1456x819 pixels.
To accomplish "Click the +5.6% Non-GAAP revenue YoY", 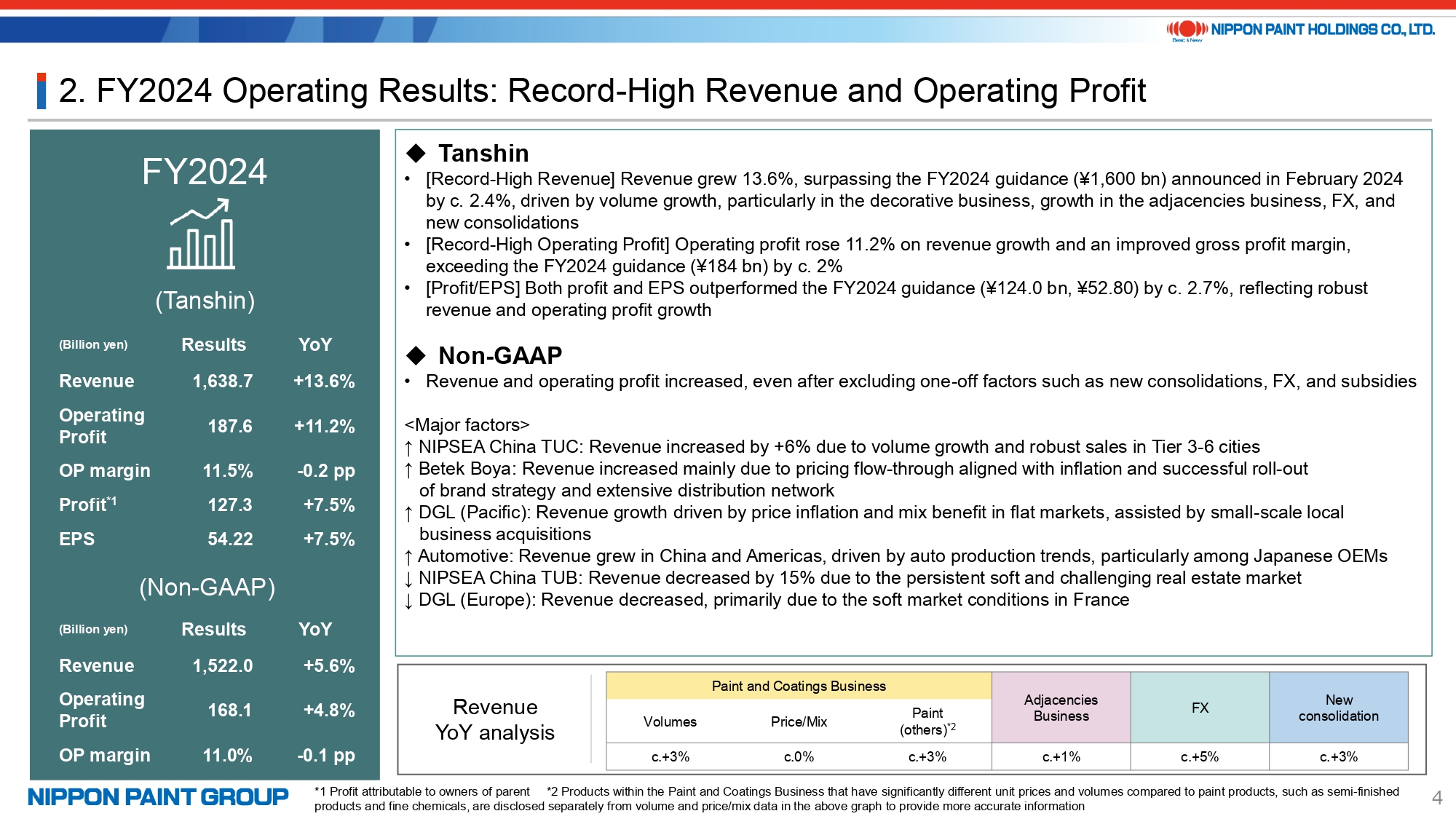I will pos(329,665).
